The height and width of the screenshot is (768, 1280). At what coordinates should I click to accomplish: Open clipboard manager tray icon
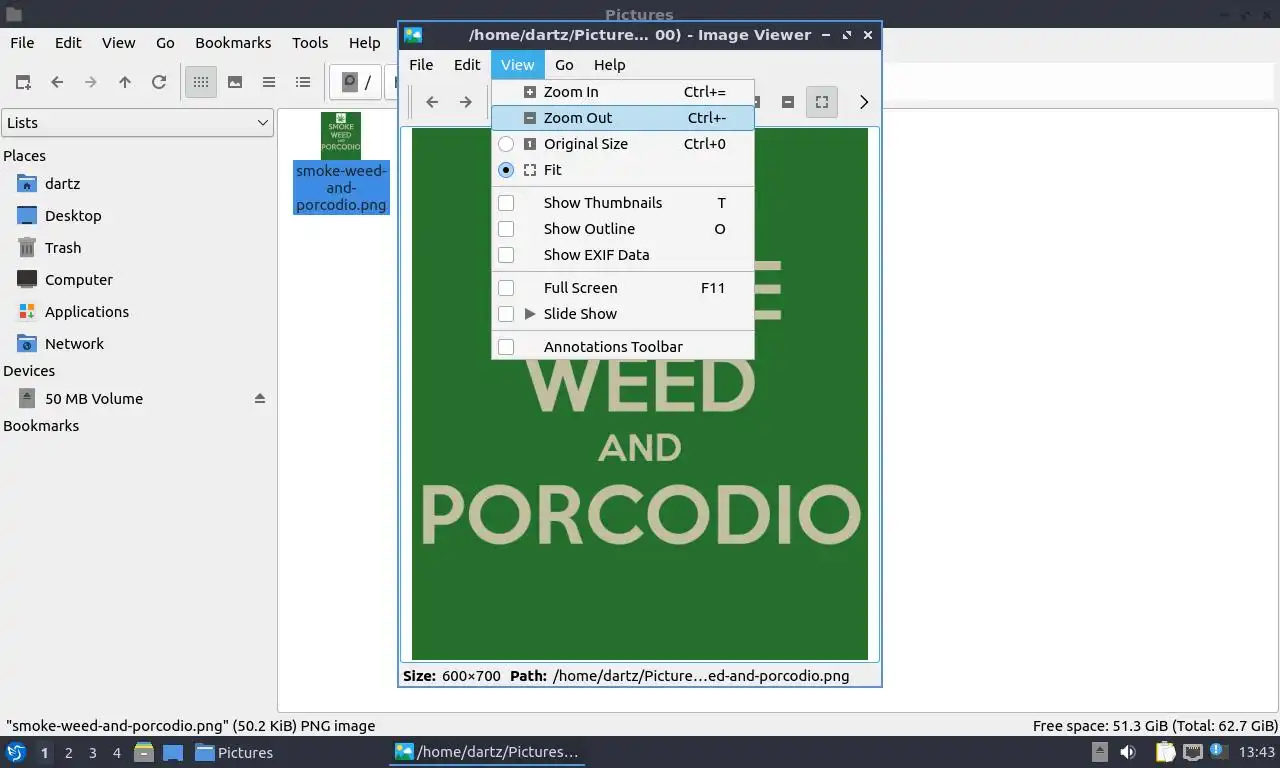(x=1166, y=753)
